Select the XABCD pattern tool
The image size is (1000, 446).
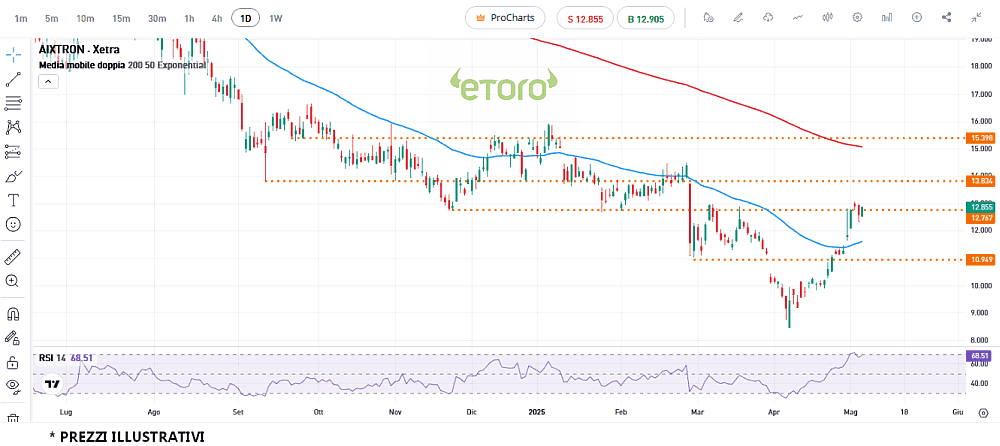tap(13, 128)
